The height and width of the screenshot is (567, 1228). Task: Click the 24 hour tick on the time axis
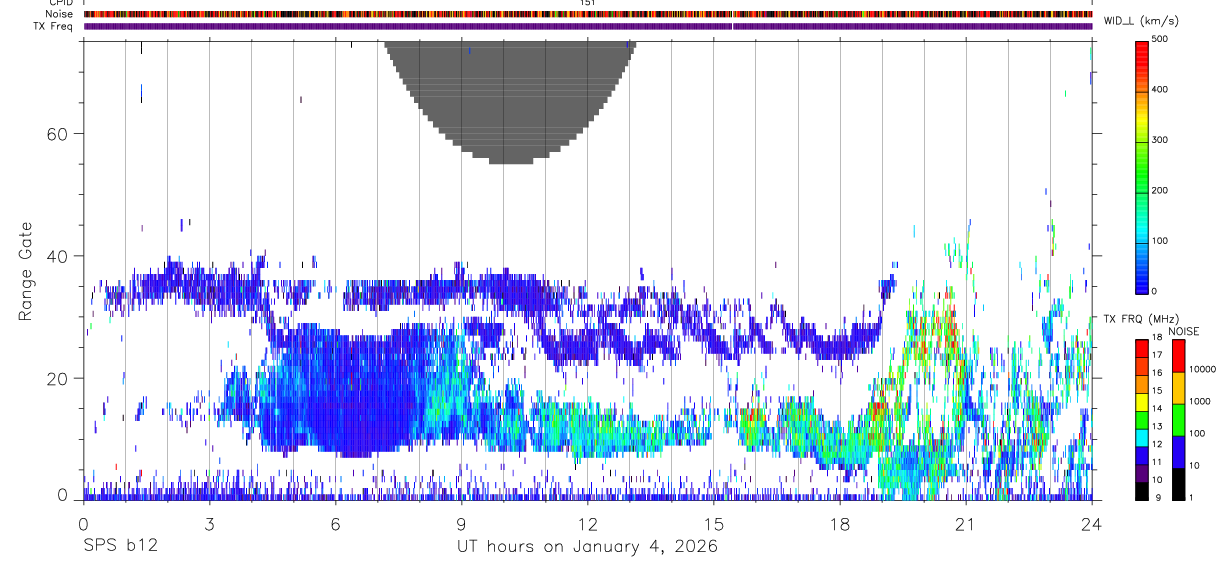click(1092, 524)
